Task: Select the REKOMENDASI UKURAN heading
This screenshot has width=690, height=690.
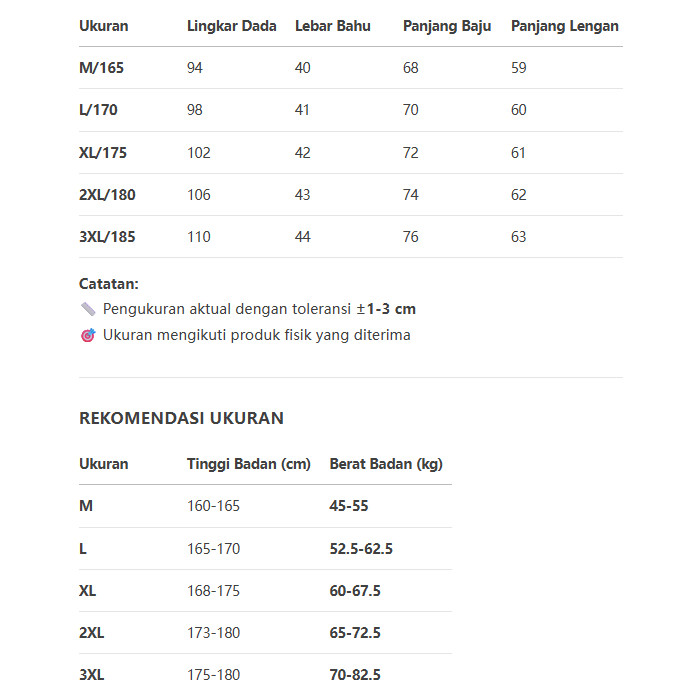Action: point(181,418)
